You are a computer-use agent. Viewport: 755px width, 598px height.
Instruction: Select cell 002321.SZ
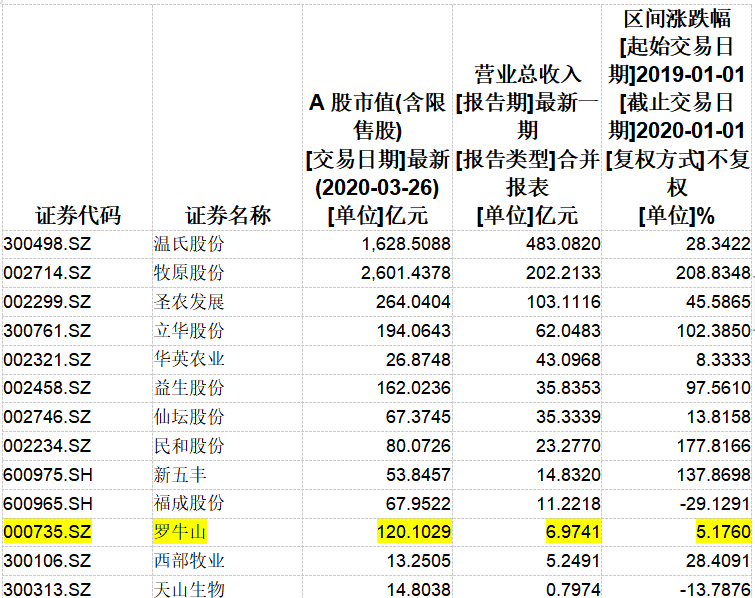click(x=78, y=359)
